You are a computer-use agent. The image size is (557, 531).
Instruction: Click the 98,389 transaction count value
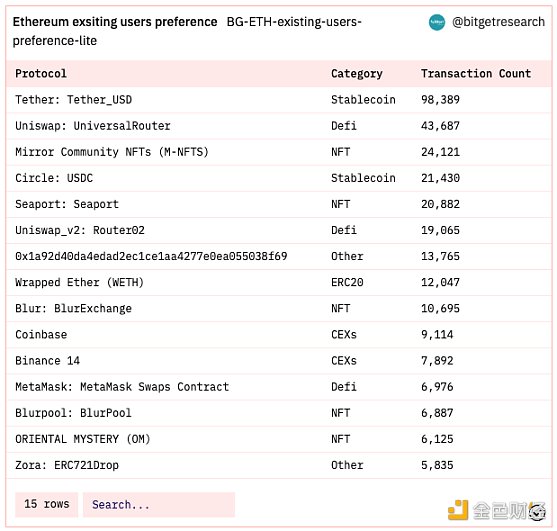click(x=440, y=100)
